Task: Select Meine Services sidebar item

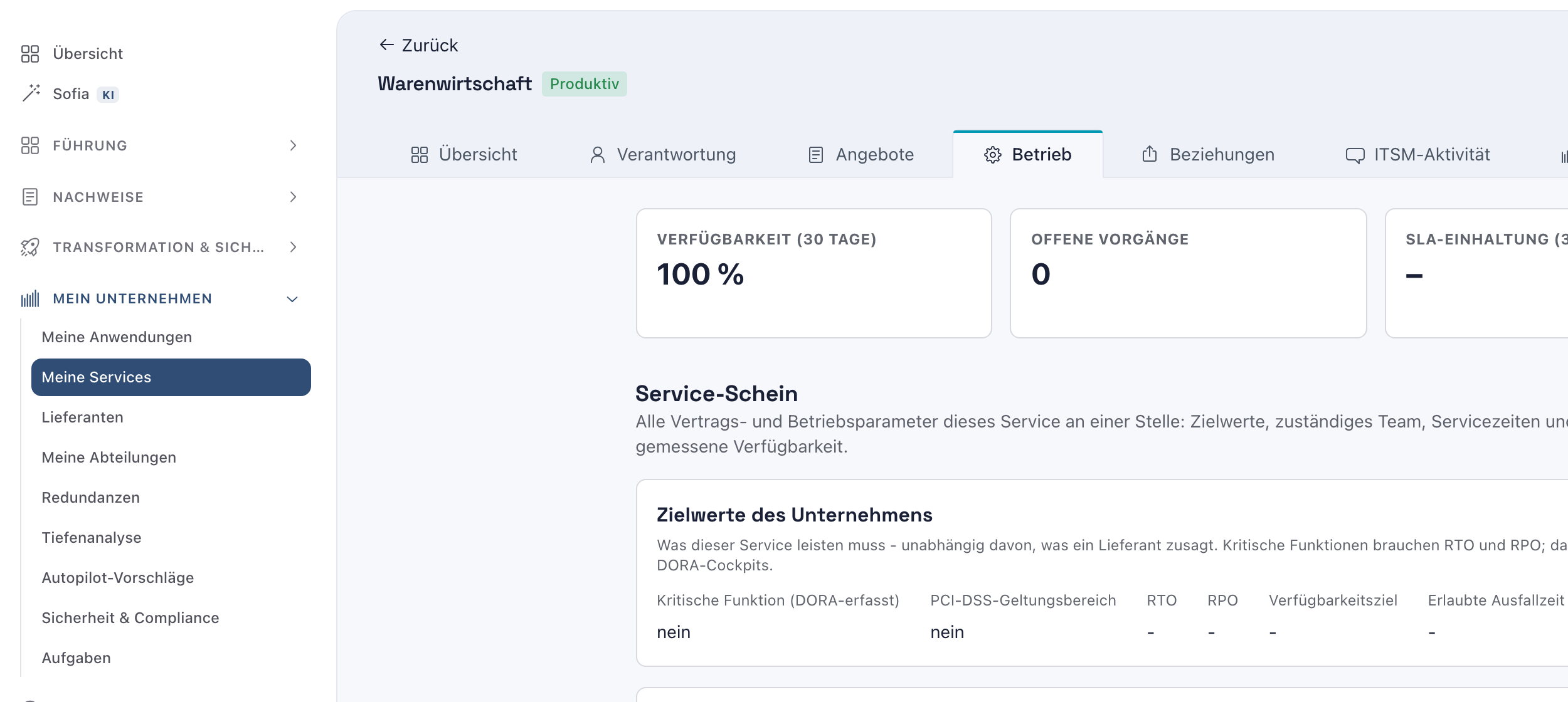Action: [x=171, y=377]
